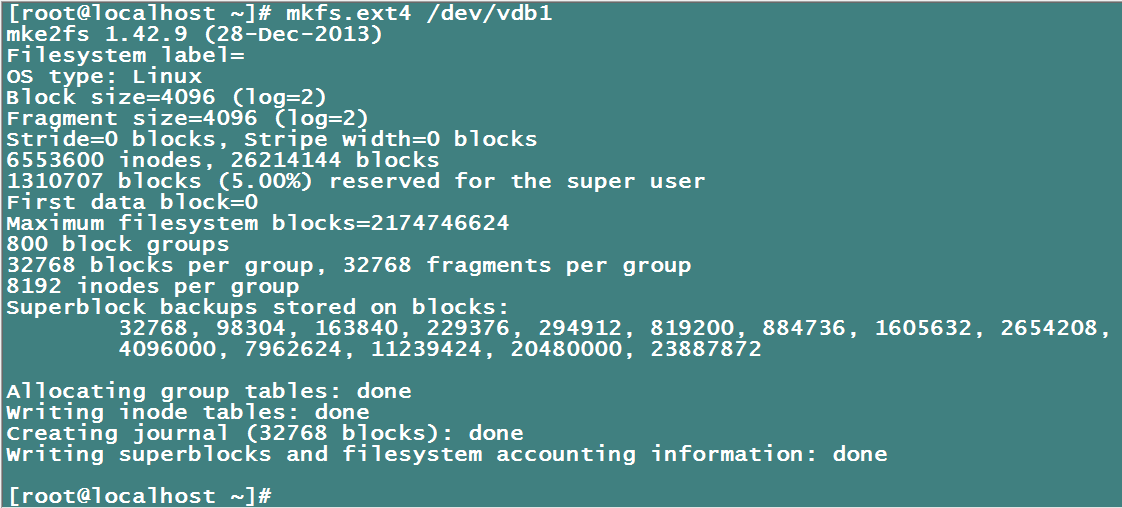Viewport: 1122px width, 508px height.
Task: Click the 6553600 inodes text
Action: [111, 160]
